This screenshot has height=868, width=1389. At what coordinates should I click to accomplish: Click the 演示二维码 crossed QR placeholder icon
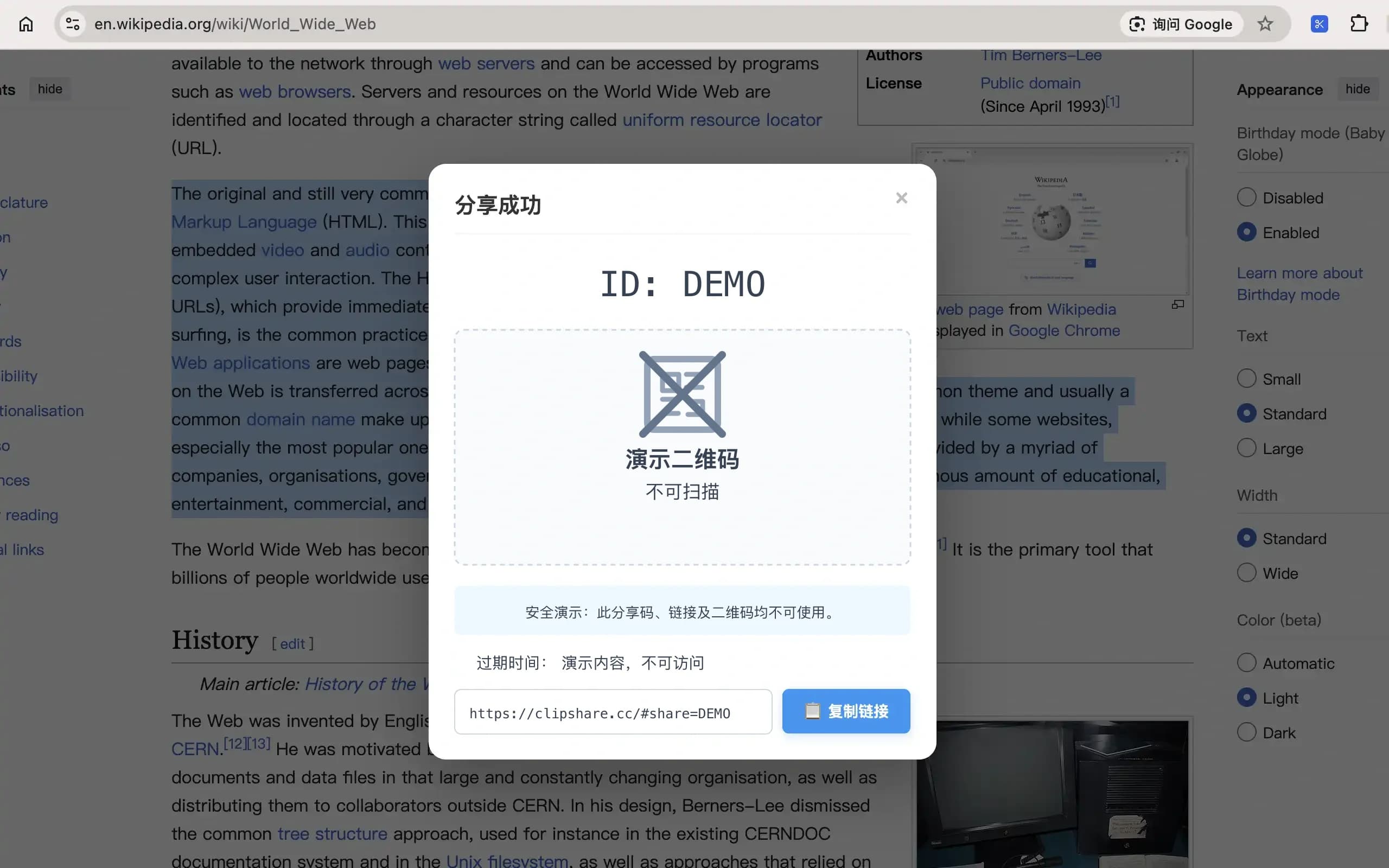tap(682, 394)
